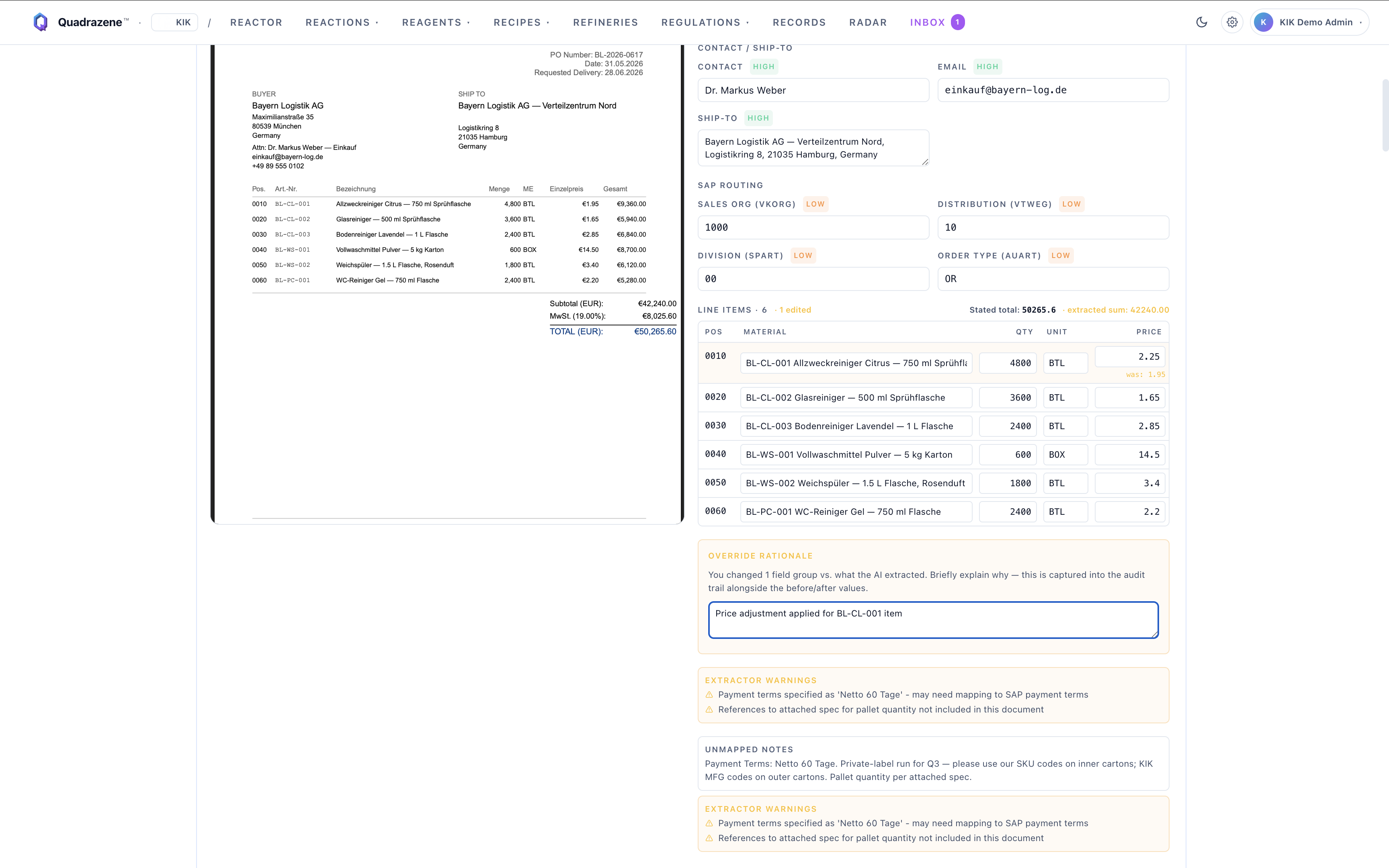
Task: Toggle dark mode moon icon
Action: (x=1201, y=23)
